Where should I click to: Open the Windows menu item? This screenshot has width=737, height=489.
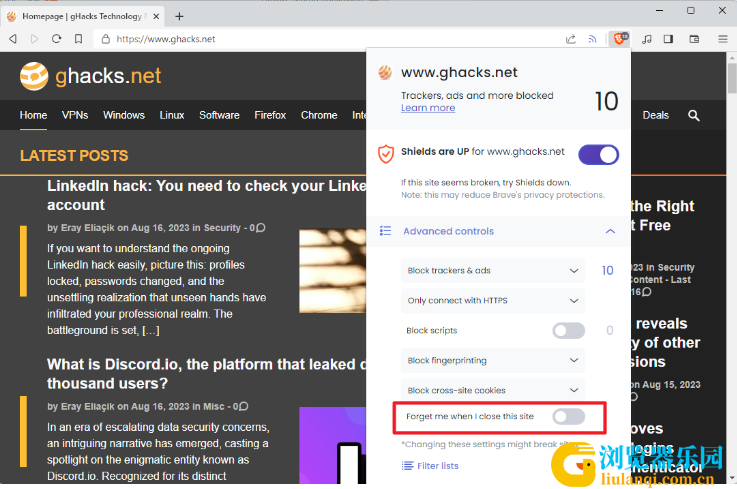[x=124, y=115]
